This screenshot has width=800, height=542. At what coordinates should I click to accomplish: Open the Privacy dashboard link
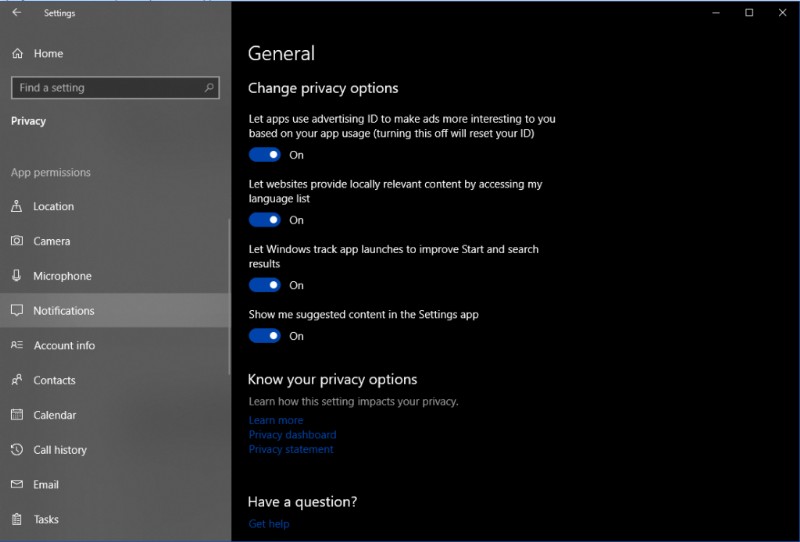292,434
